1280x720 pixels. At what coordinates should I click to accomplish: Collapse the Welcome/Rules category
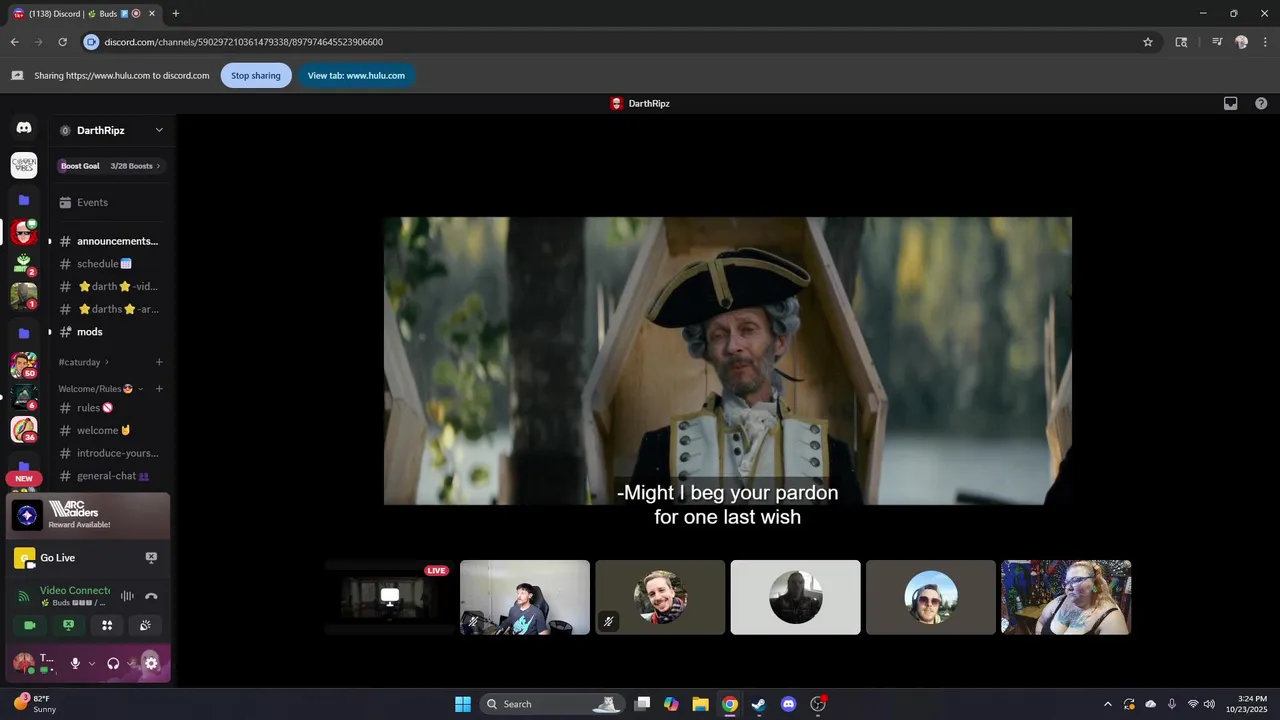100,389
